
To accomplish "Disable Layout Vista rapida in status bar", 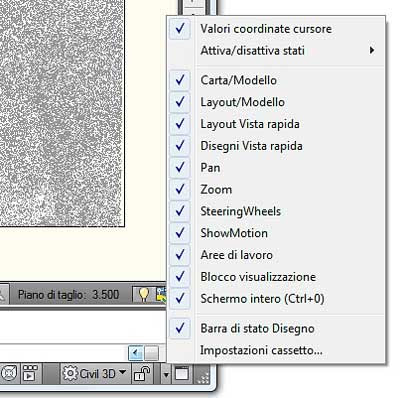I will 277,124.
